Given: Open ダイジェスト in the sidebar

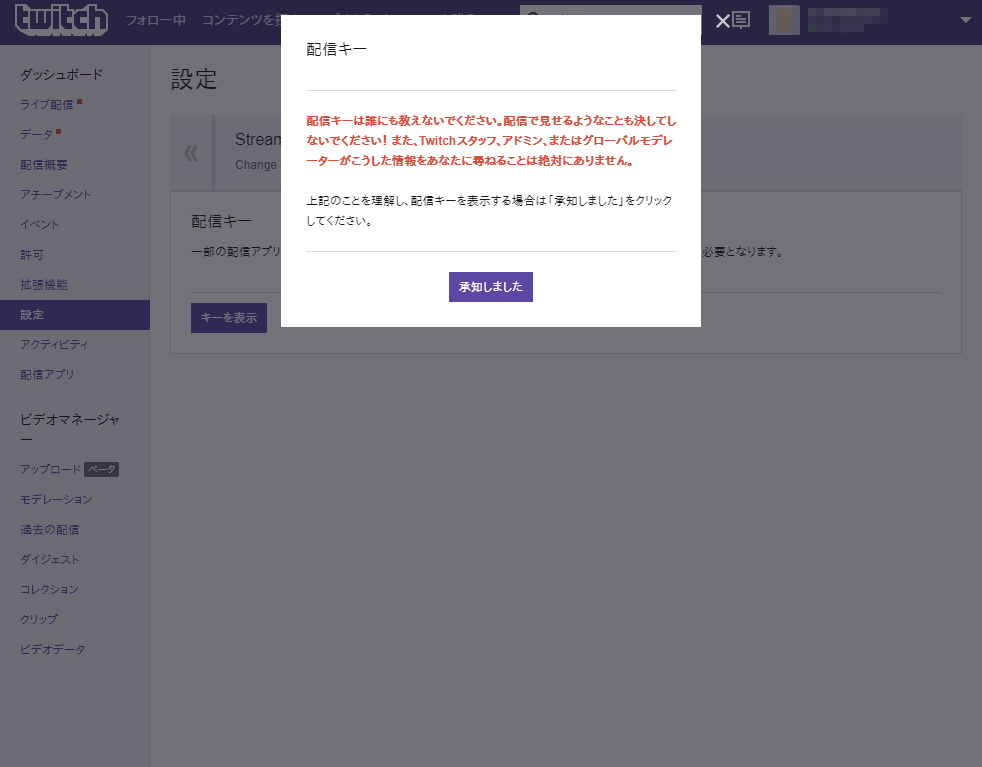Looking at the screenshot, I should [49, 560].
